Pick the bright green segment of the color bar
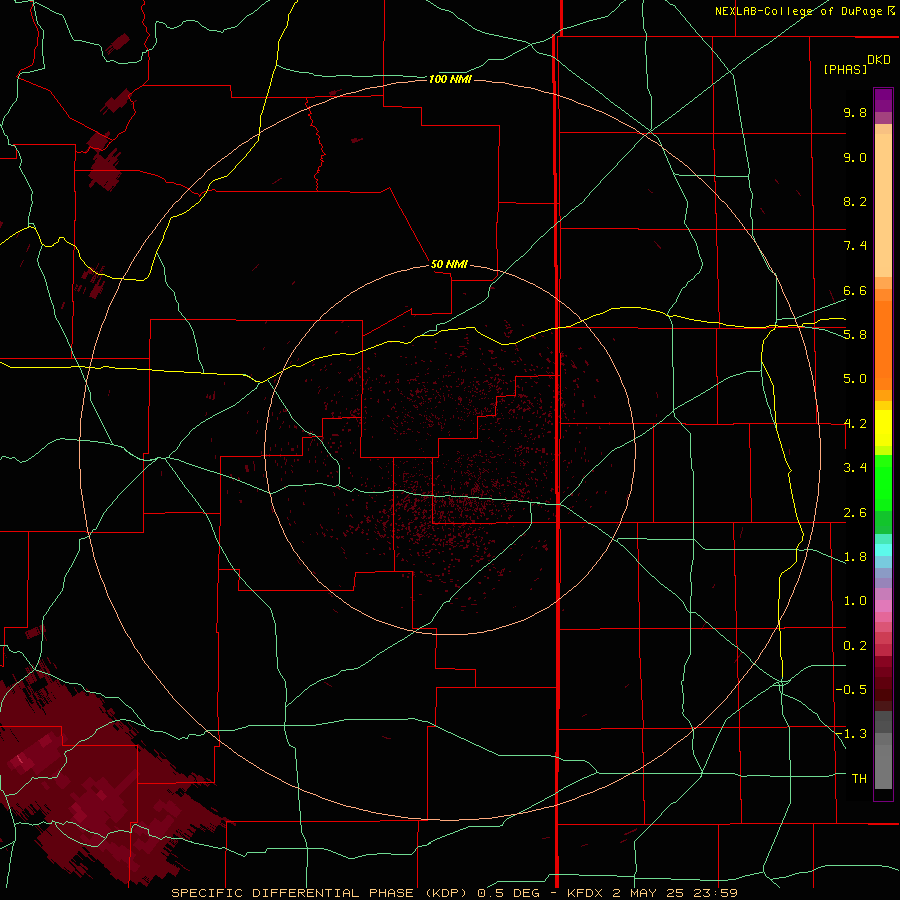 tap(883, 482)
